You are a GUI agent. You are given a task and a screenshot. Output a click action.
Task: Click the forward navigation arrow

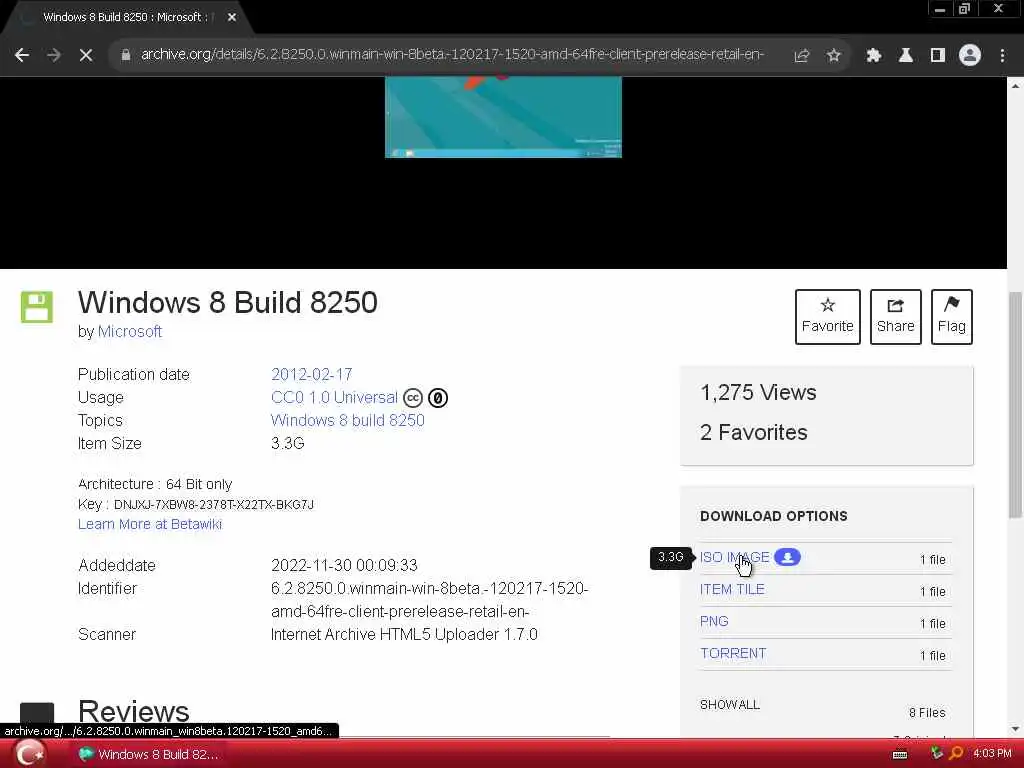(54, 56)
